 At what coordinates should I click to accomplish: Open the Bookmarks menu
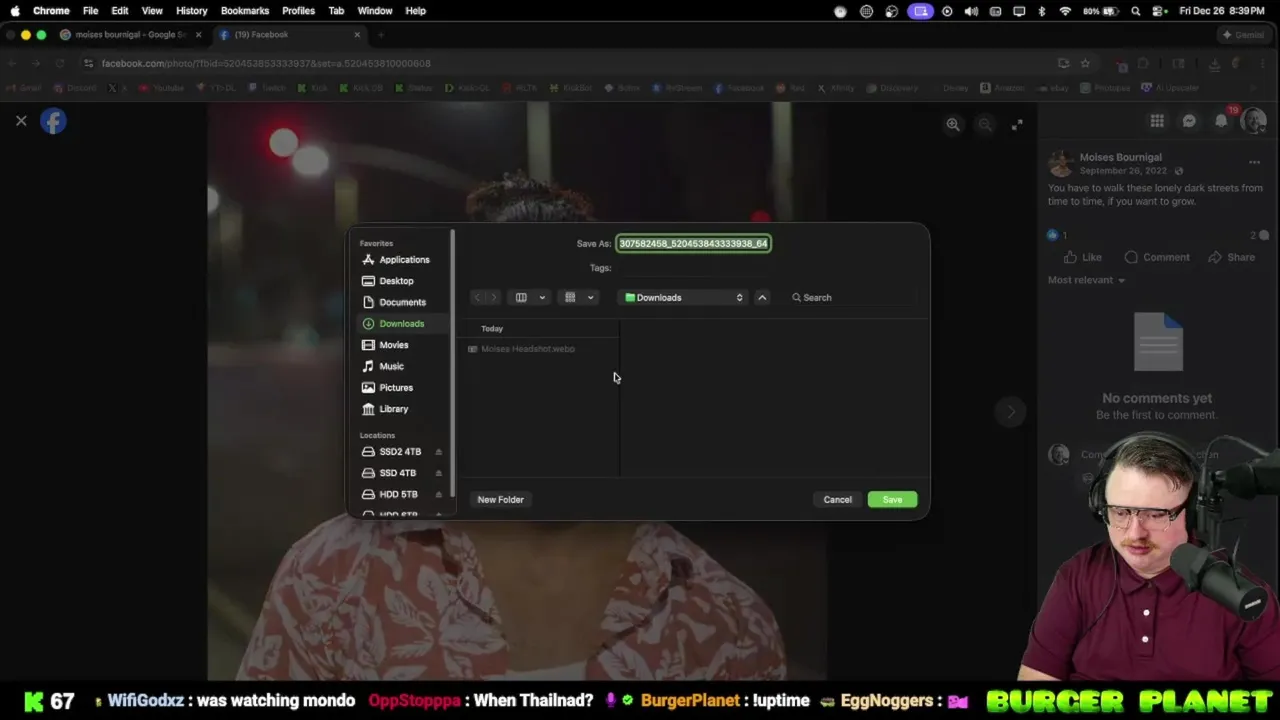coord(245,11)
